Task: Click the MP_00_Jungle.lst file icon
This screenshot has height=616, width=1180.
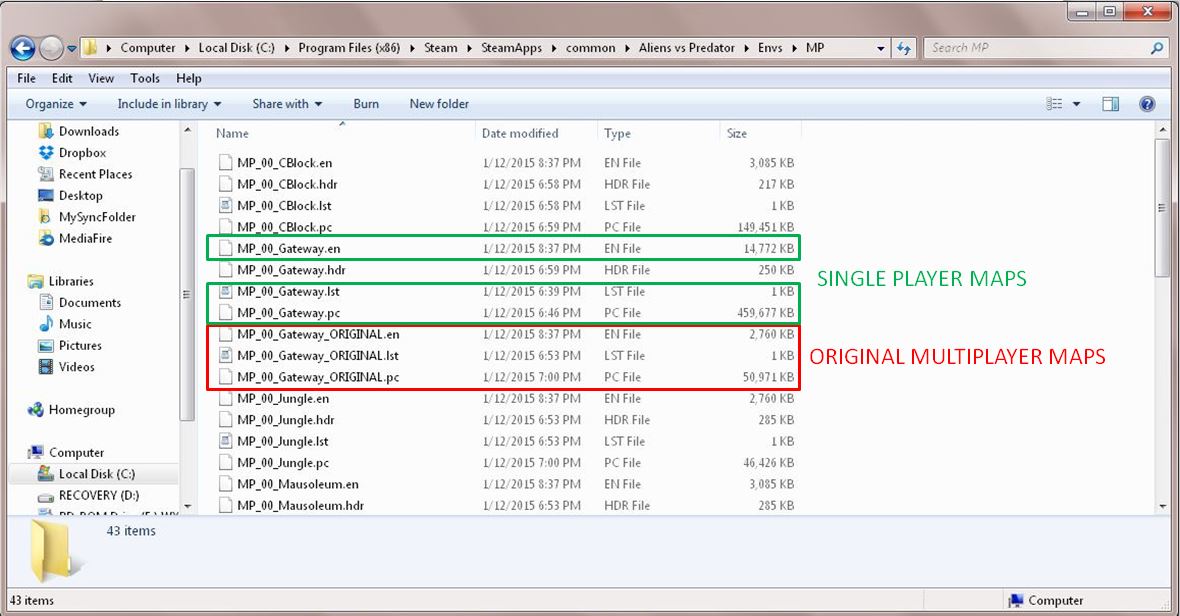Action: pyautogui.click(x=225, y=442)
